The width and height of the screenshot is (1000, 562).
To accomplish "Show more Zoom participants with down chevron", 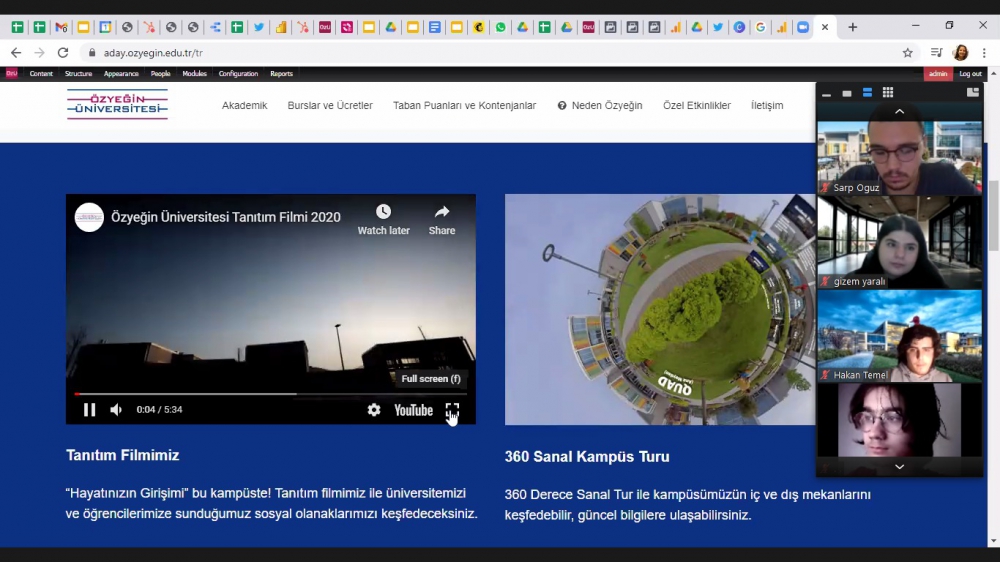I will coord(900,467).
